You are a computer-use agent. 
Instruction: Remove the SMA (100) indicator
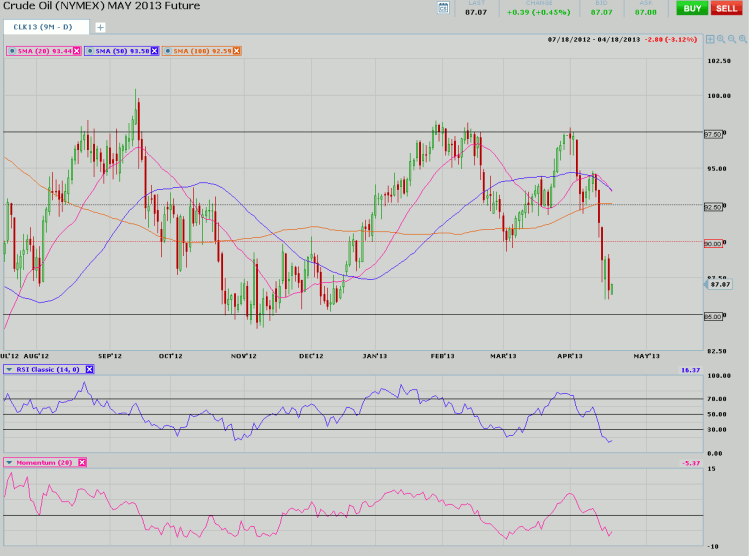point(235,50)
